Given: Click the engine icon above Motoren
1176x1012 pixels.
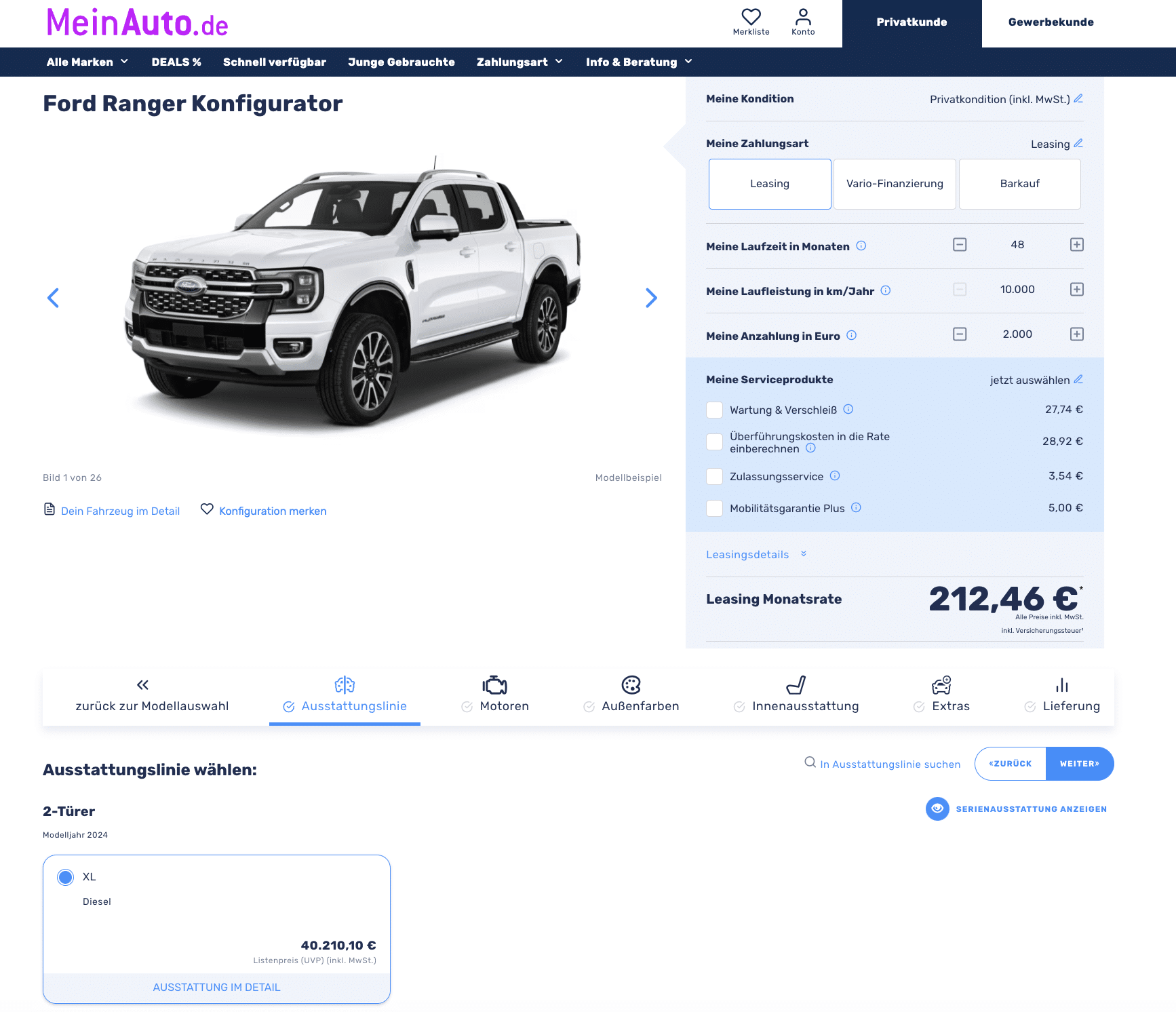Looking at the screenshot, I should 495,685.
